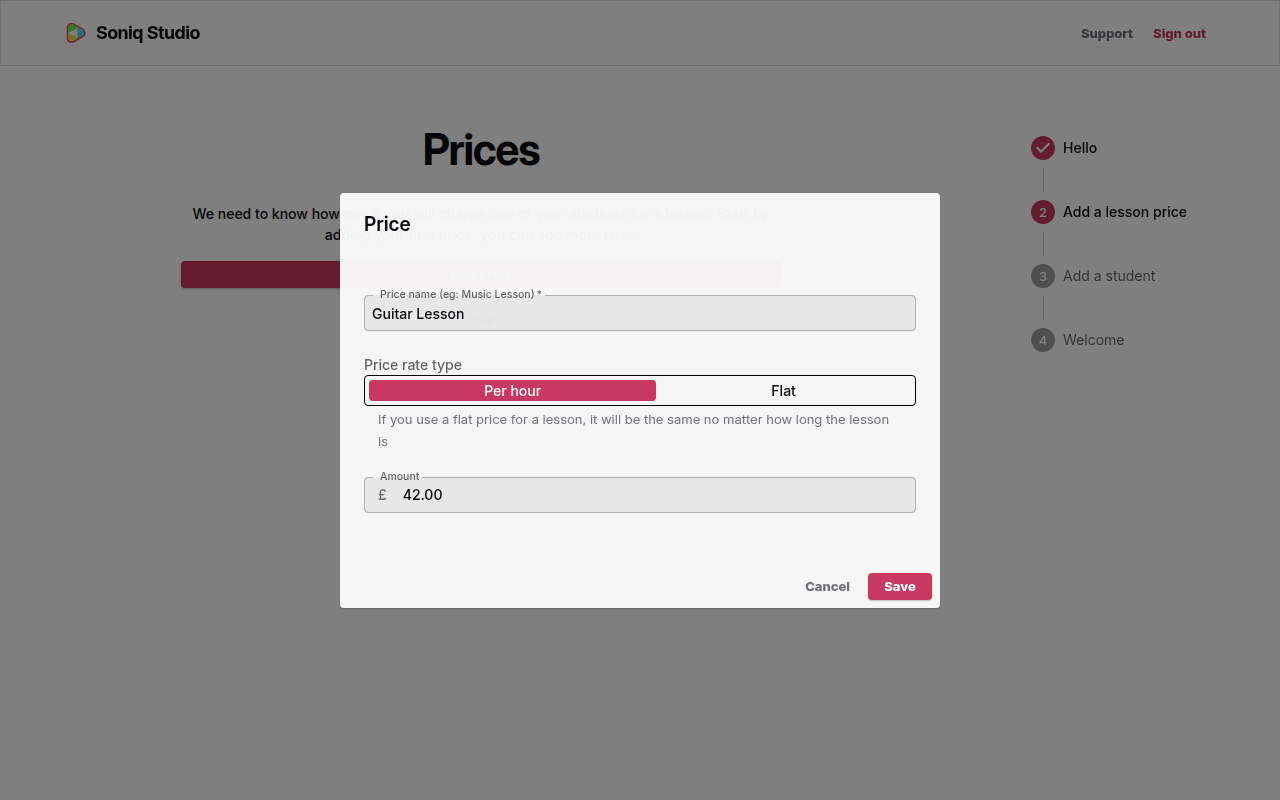Click the Soniq Studio brand name

[148, 33]
